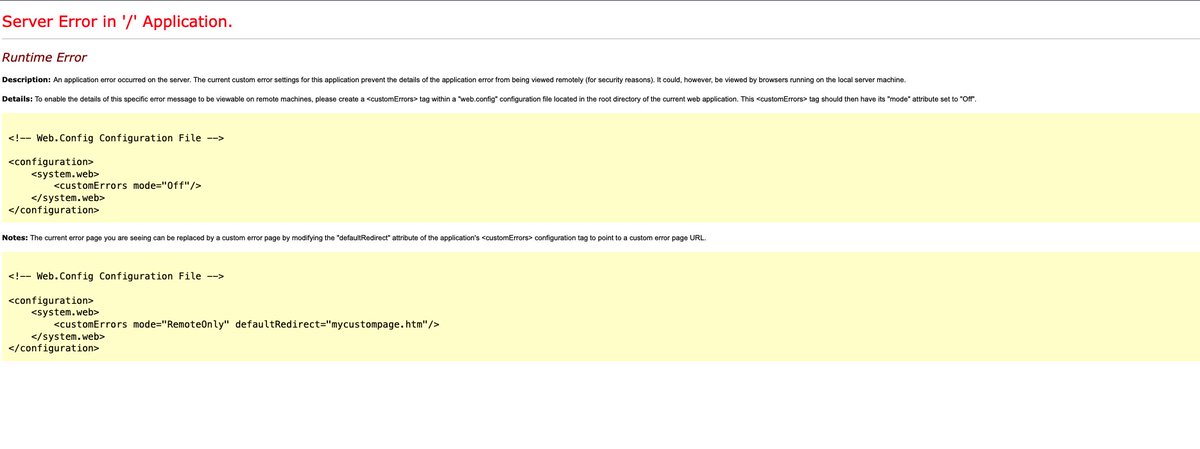Click the bold "Description:" label

tap(26, 79)
